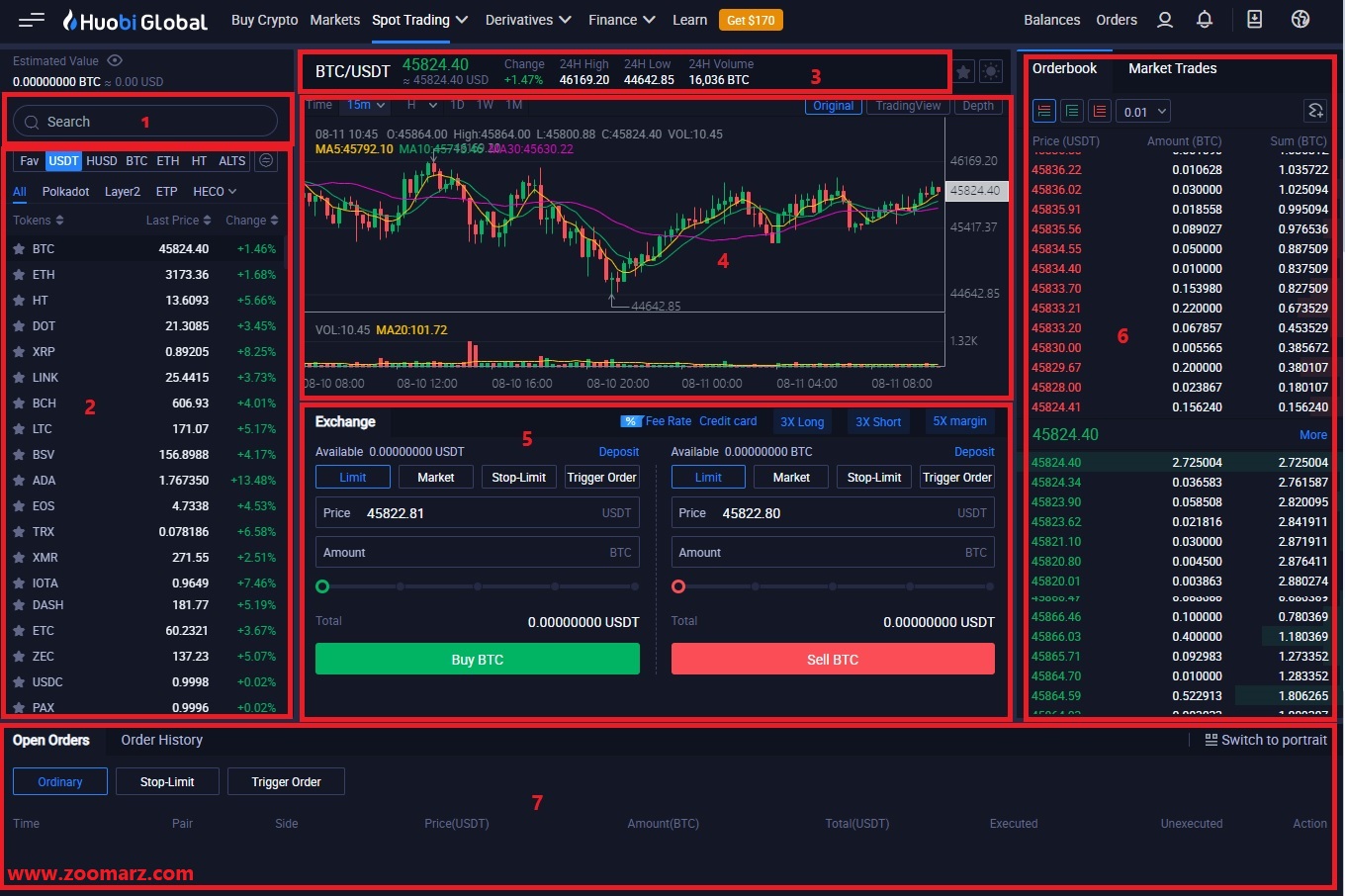Screen dimensions: 1345x896
Task: Select Market order type in buy panel
Action: pyautogui.click(x=436, y=478)
